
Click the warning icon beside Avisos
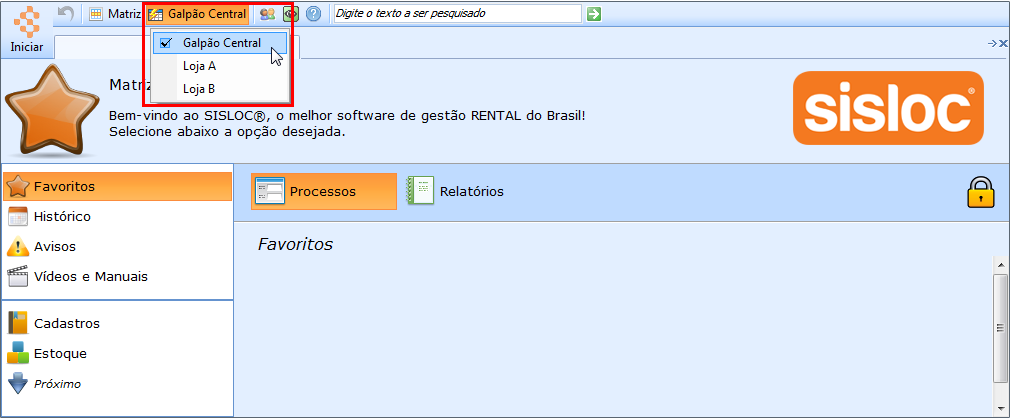(x=18, y=247)
